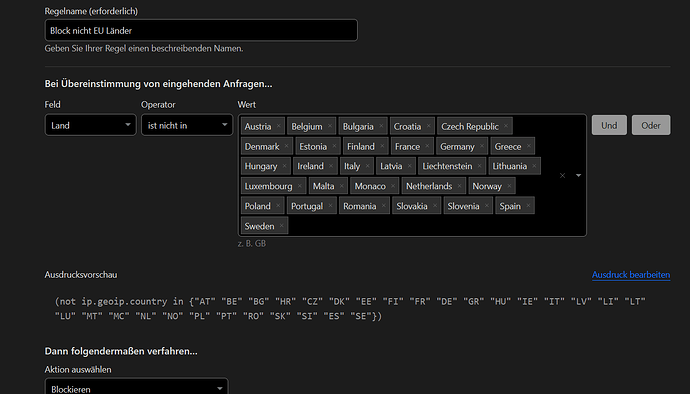Remove the Bulgaria country tag
The height and width of the screenshot is (394, 690).
click(381, 126)
